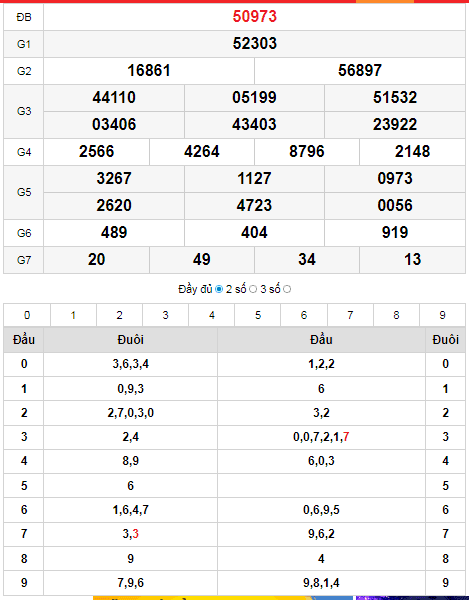Click the head digits cell "0,6,9,5"

pos(321,510)
